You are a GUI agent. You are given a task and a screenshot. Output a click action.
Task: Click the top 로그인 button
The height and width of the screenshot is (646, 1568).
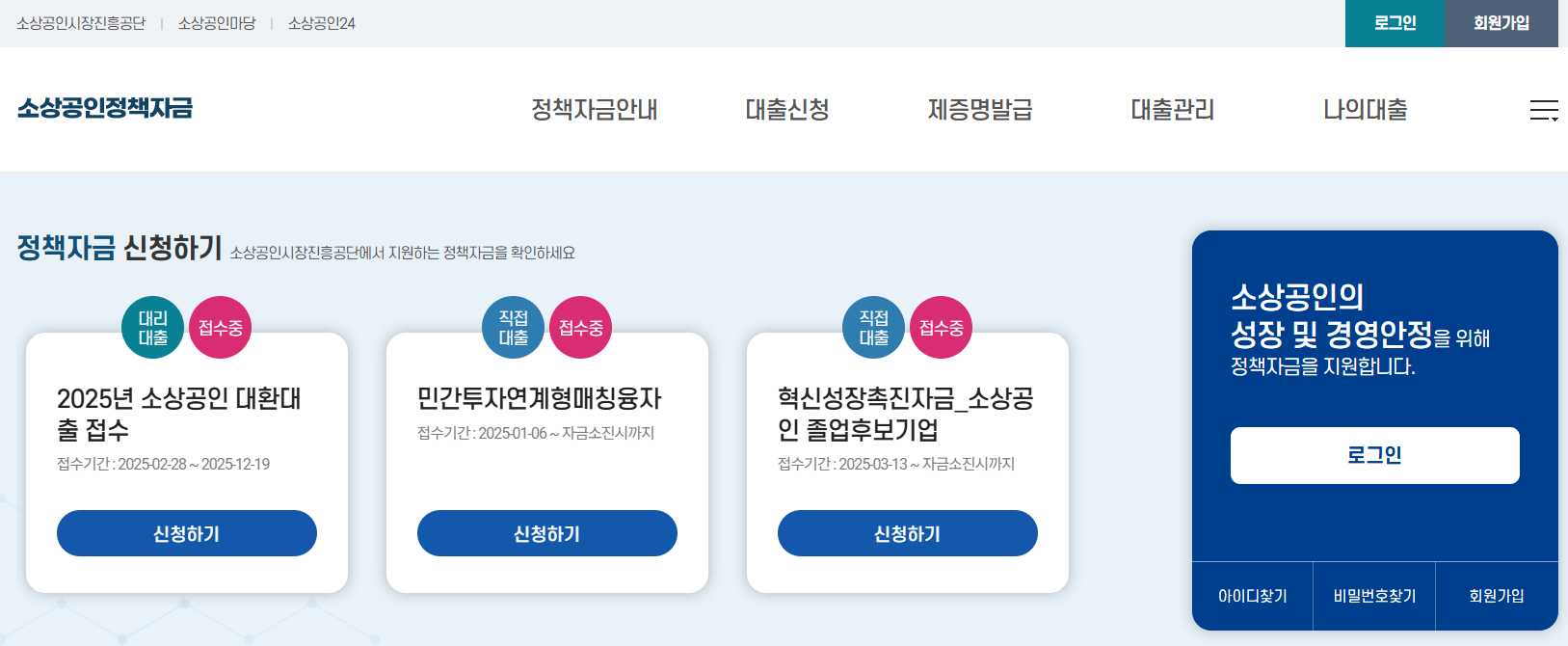click(x=1395, y=23)
